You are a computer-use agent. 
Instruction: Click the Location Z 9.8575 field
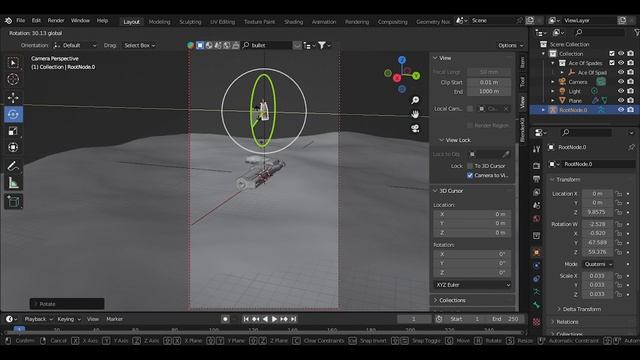coord(597,212)
